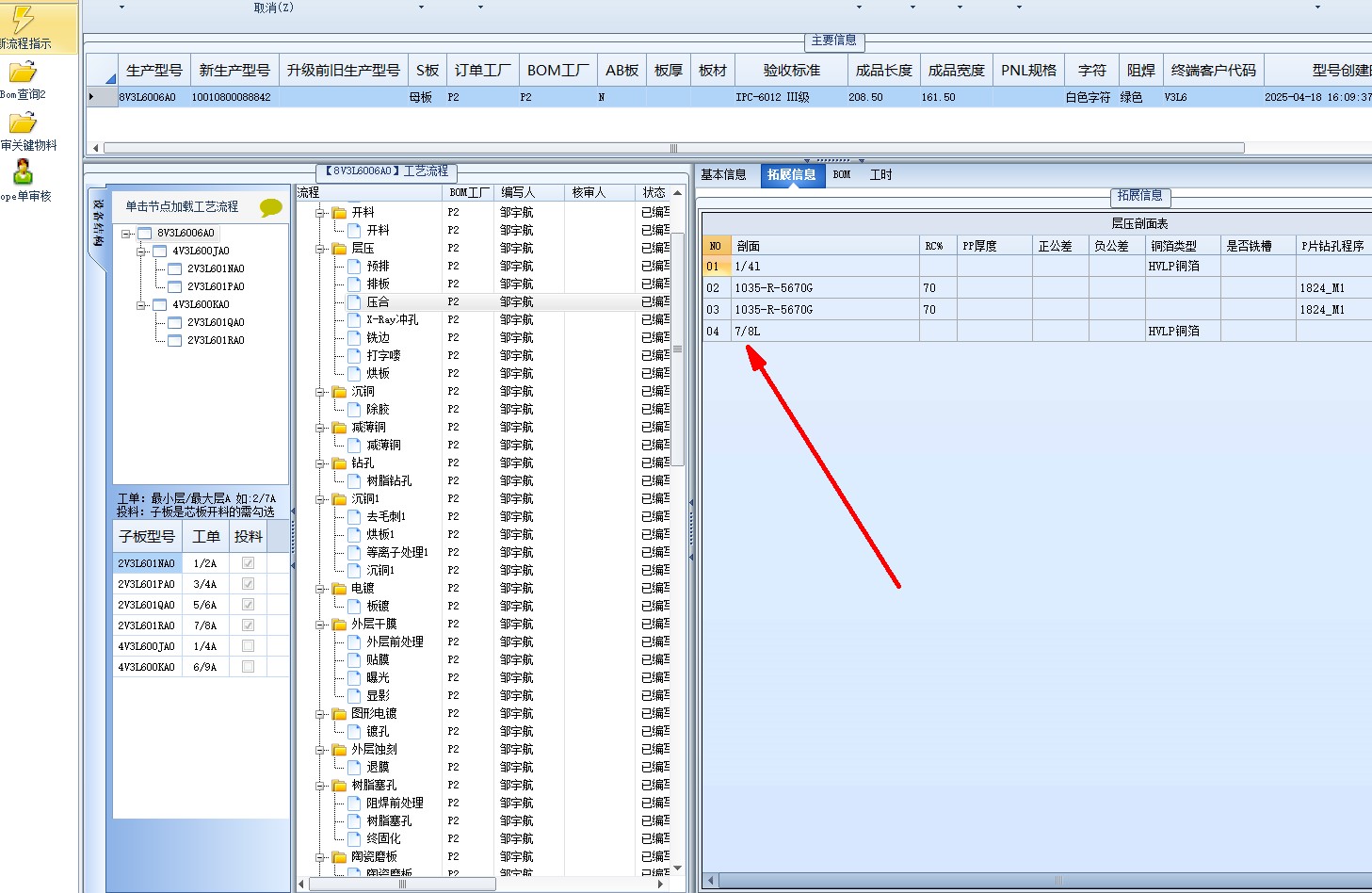The height and width of the screenshot is (893, 1372).
Task: Select the 层压 folder icon
Action: point(339,248)
